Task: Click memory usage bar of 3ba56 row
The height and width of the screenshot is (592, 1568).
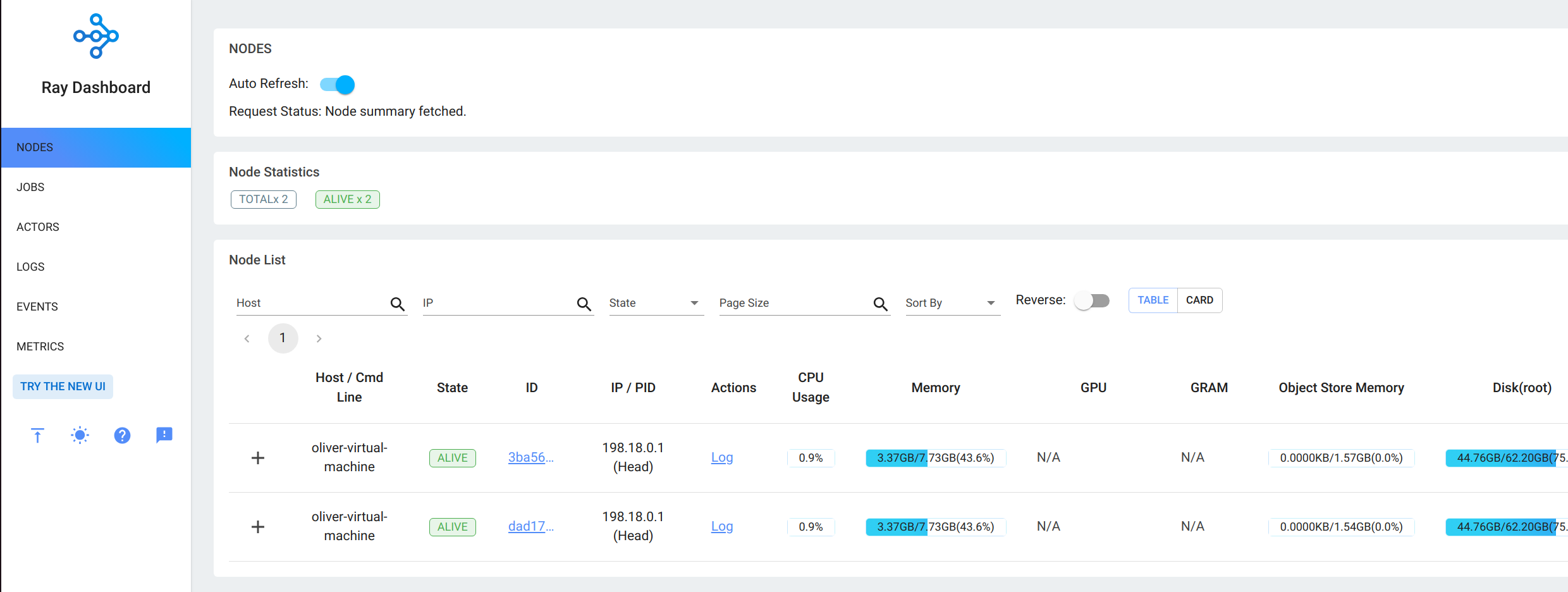Action: pyautogui.click(x=936, y=458)
